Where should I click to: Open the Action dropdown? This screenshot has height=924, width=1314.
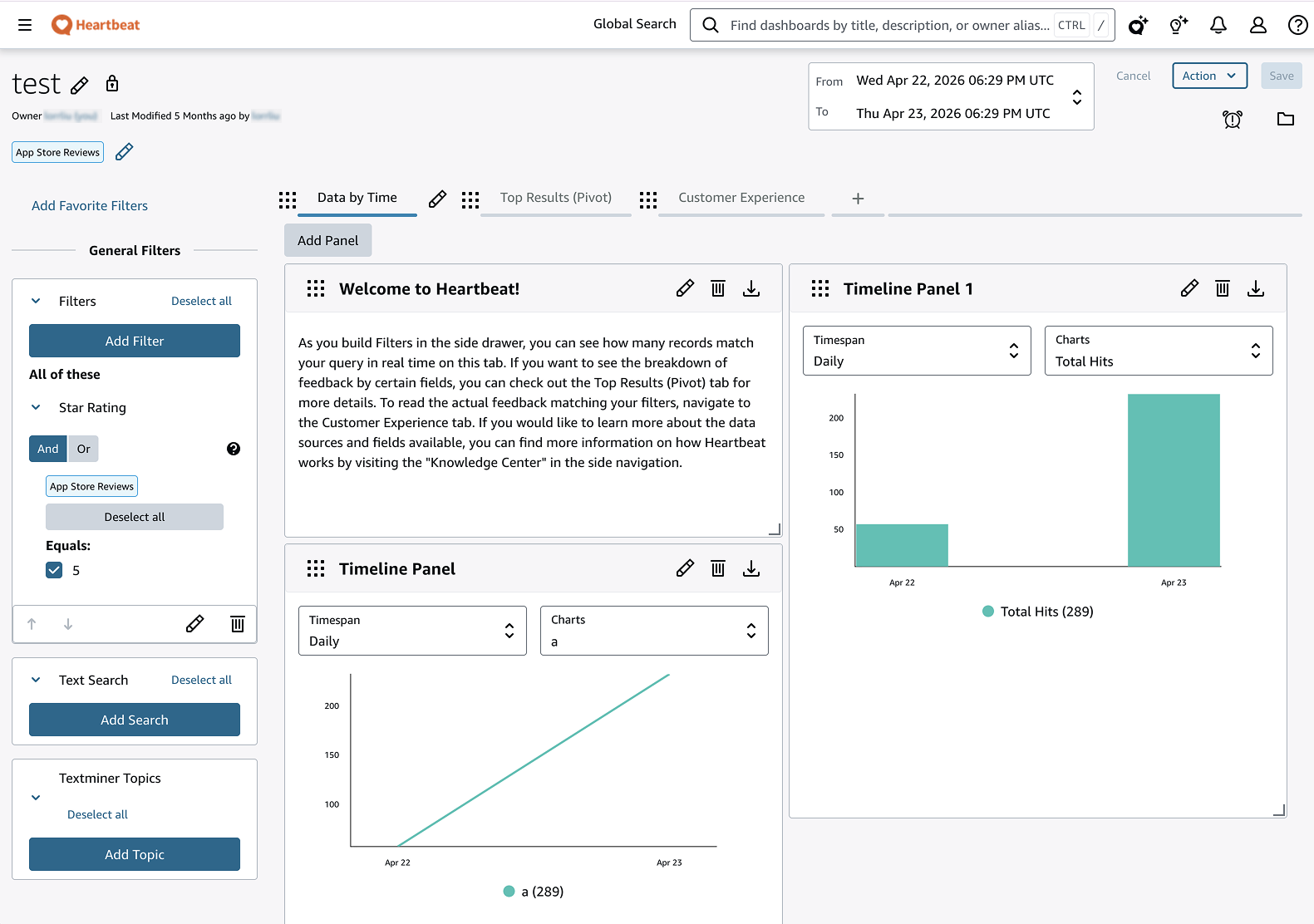coord(1210,76)
